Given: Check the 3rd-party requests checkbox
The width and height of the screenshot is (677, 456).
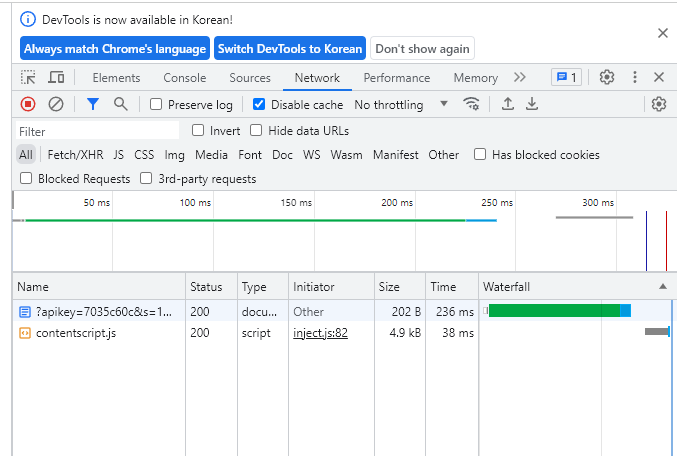Looking at the screenshot, I should pyautogui.click(x=146, y=178).
